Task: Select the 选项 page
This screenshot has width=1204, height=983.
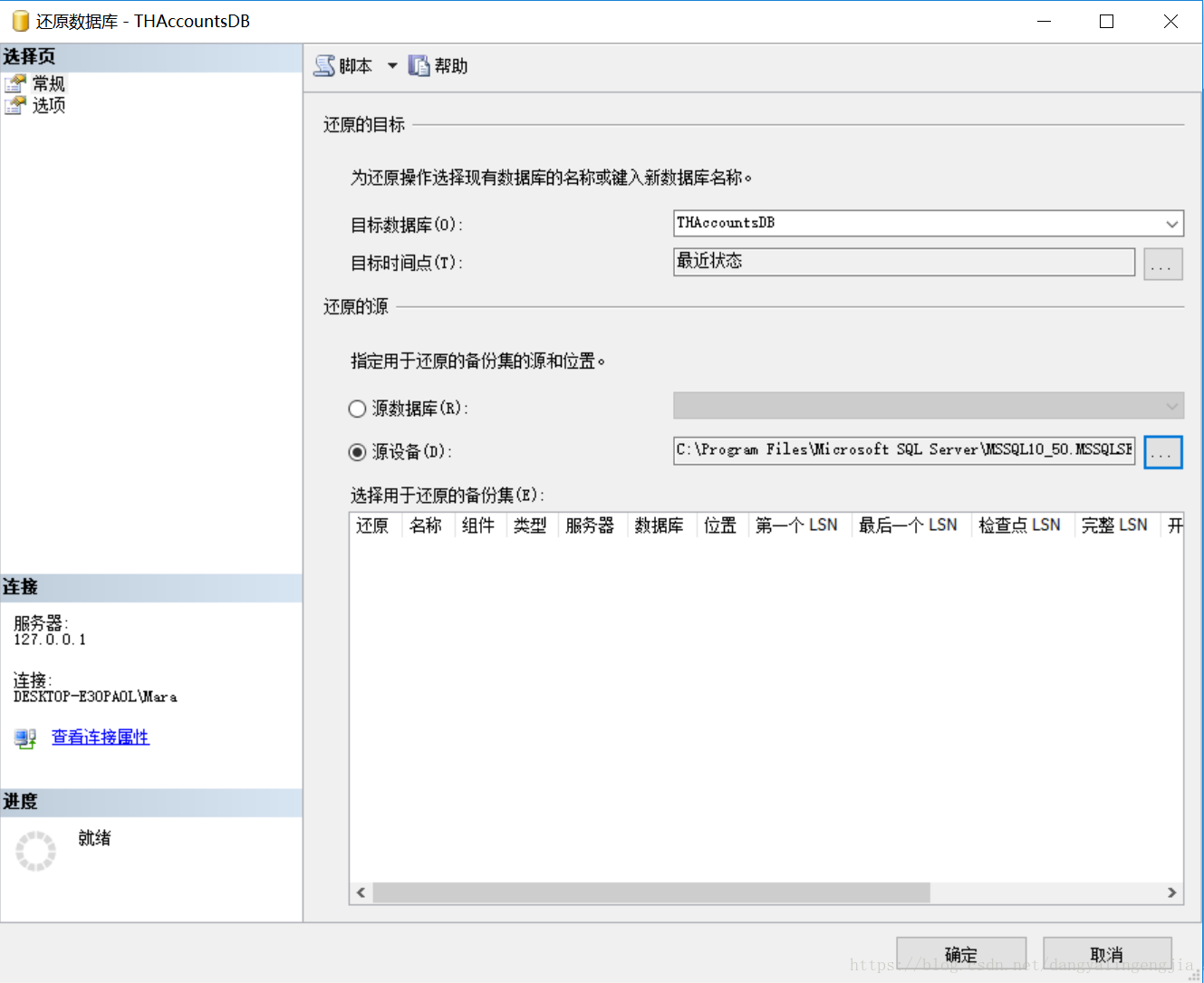Action: [49, 105]
